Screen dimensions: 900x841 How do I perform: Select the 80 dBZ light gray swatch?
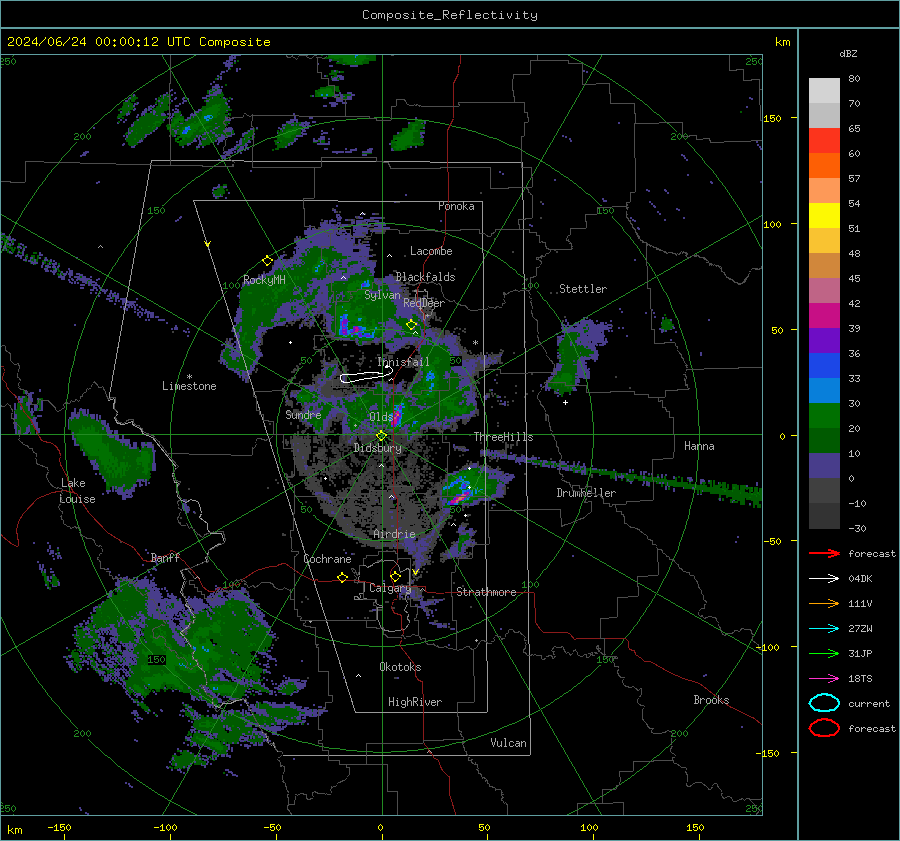(824, 91)
